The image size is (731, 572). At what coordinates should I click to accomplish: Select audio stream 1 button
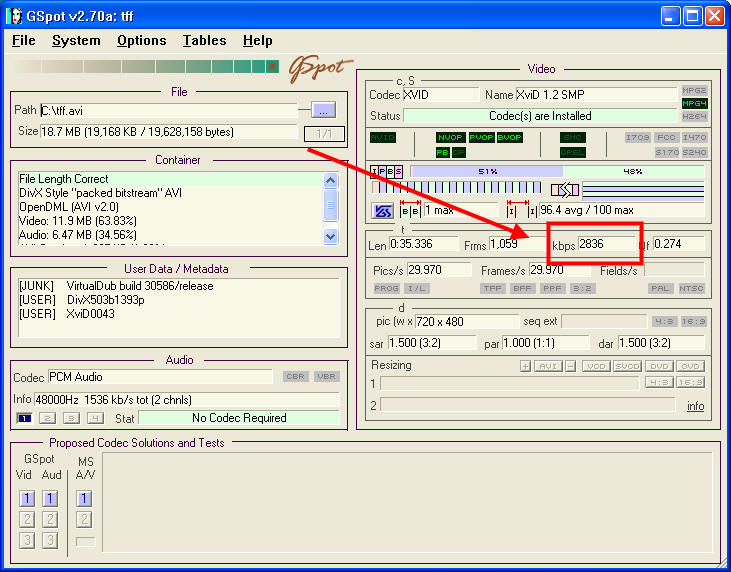[24, 418]
